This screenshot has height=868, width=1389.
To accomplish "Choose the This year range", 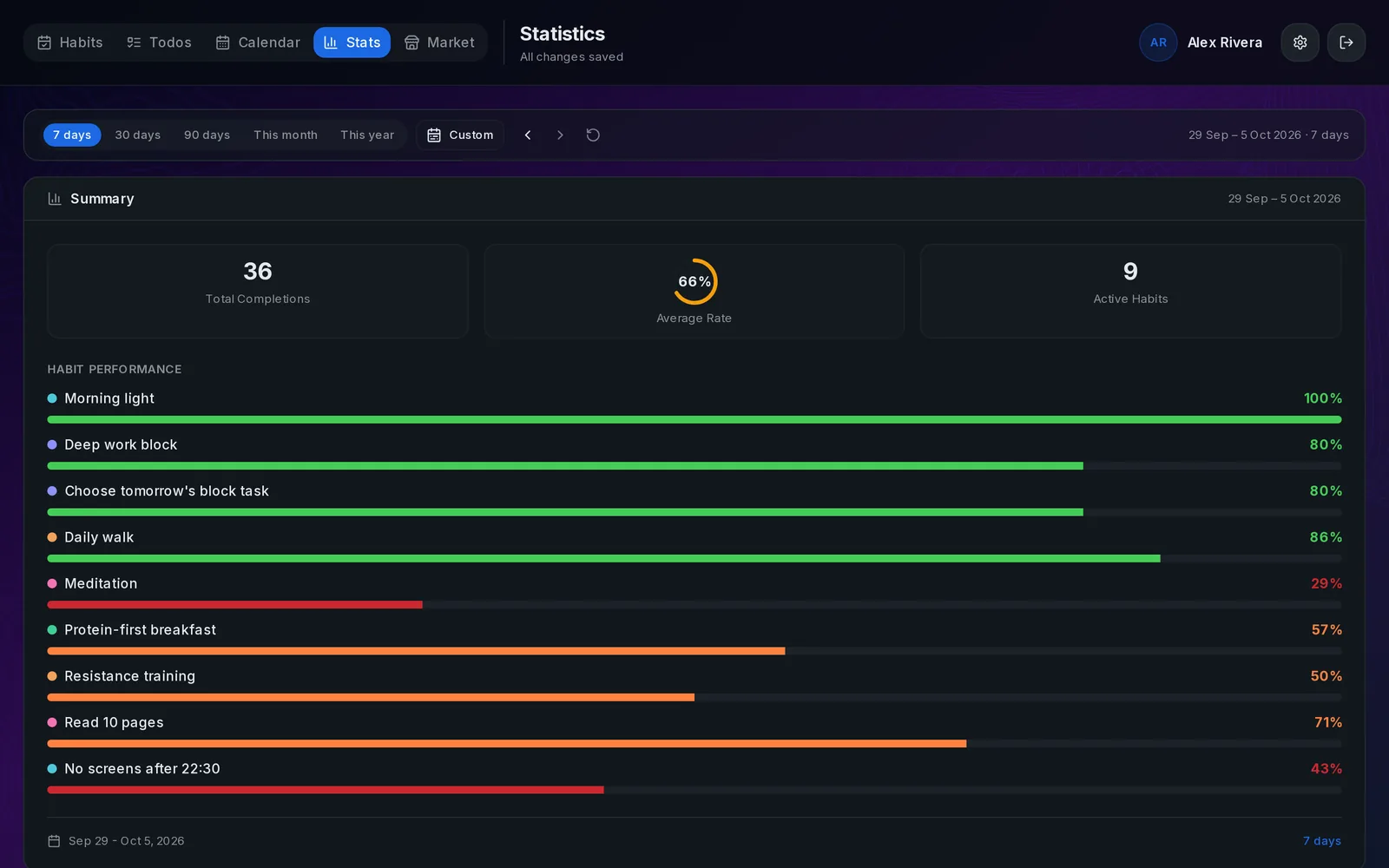I will (367, 135).
